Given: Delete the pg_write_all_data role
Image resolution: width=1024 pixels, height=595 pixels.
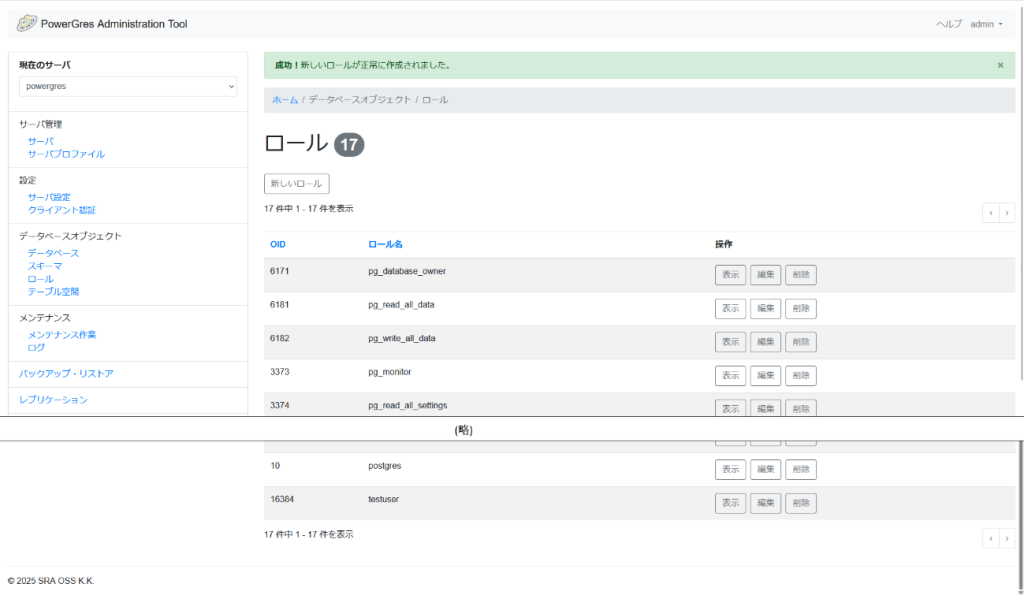Looking at the screenshot, I should 801,342.
